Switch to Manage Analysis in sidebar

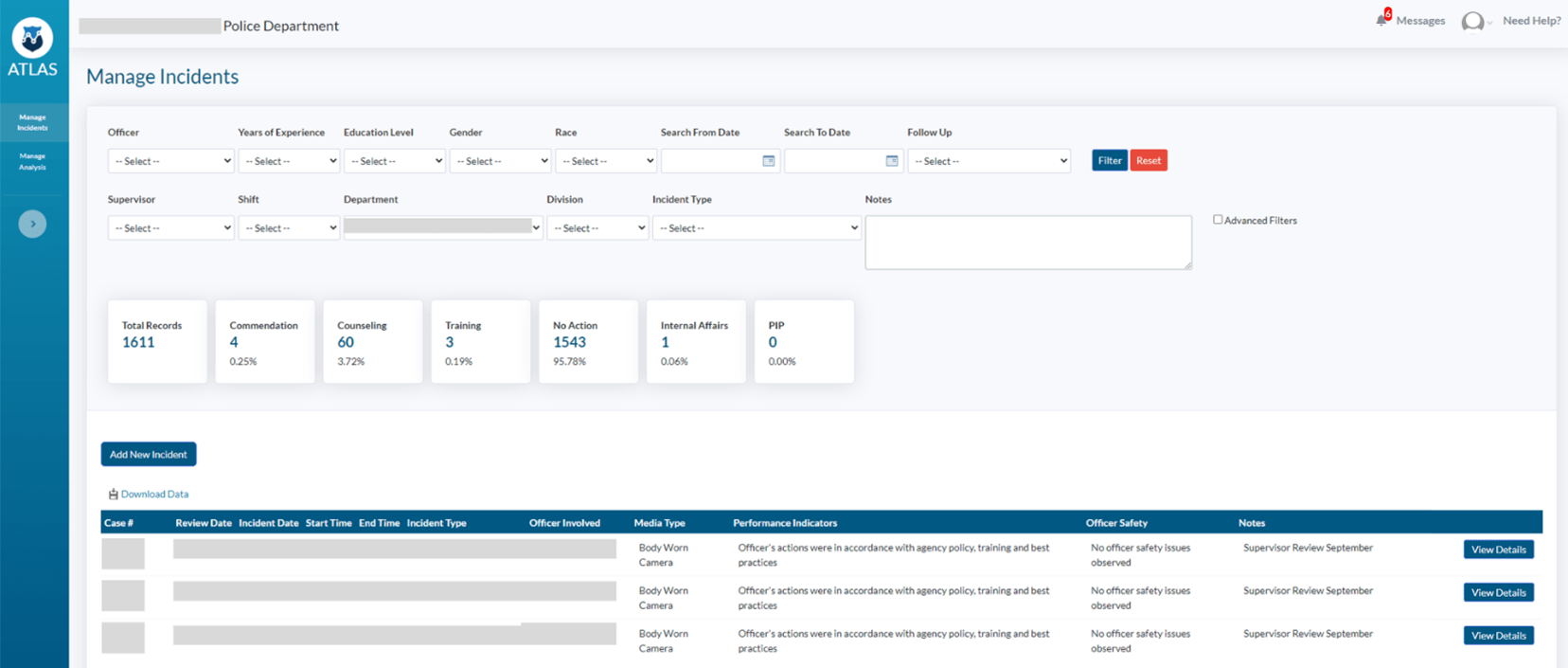(x=33, y=161)
